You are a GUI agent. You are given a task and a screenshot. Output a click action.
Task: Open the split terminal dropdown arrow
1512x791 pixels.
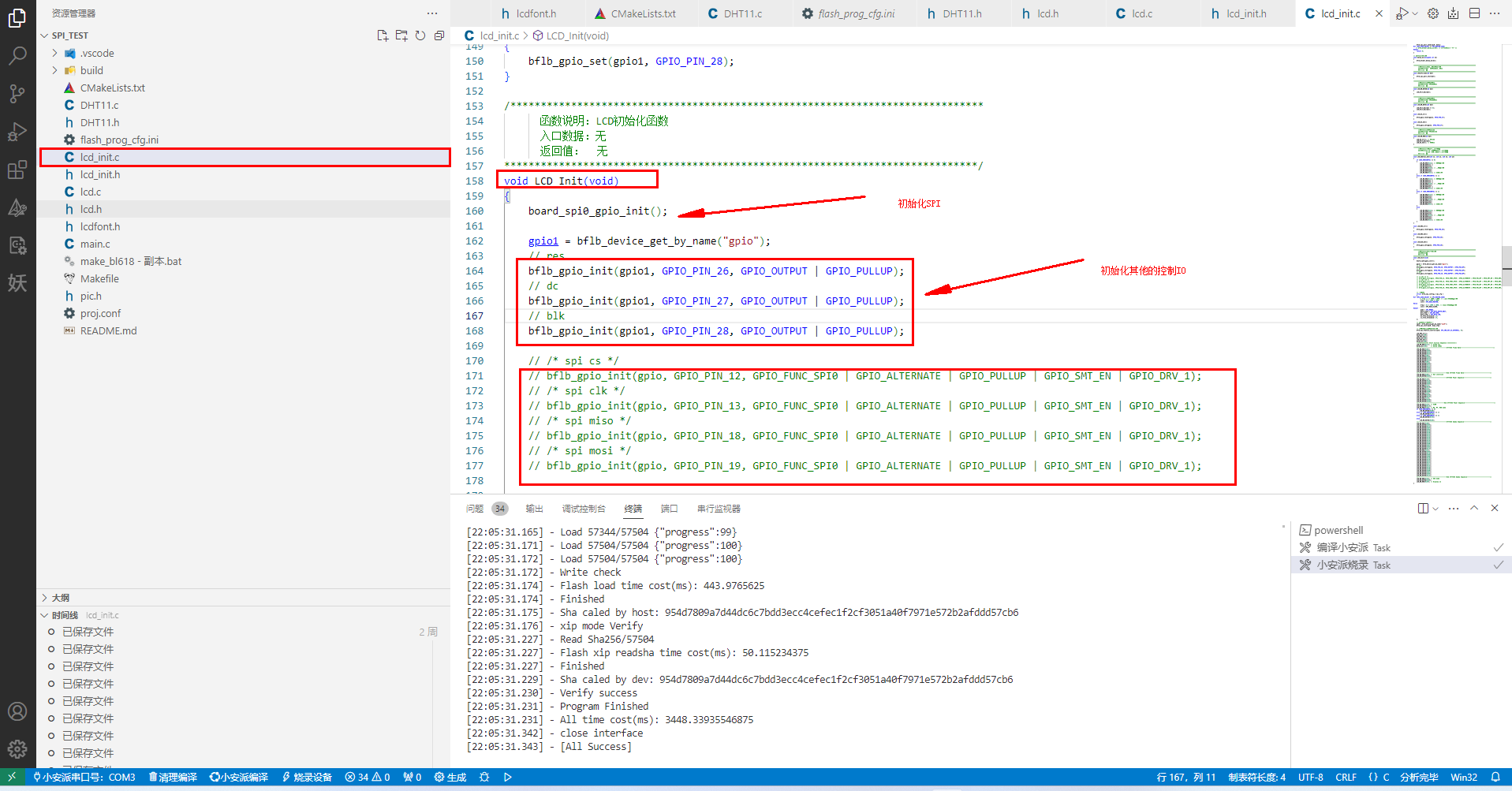click(1435, 509)
